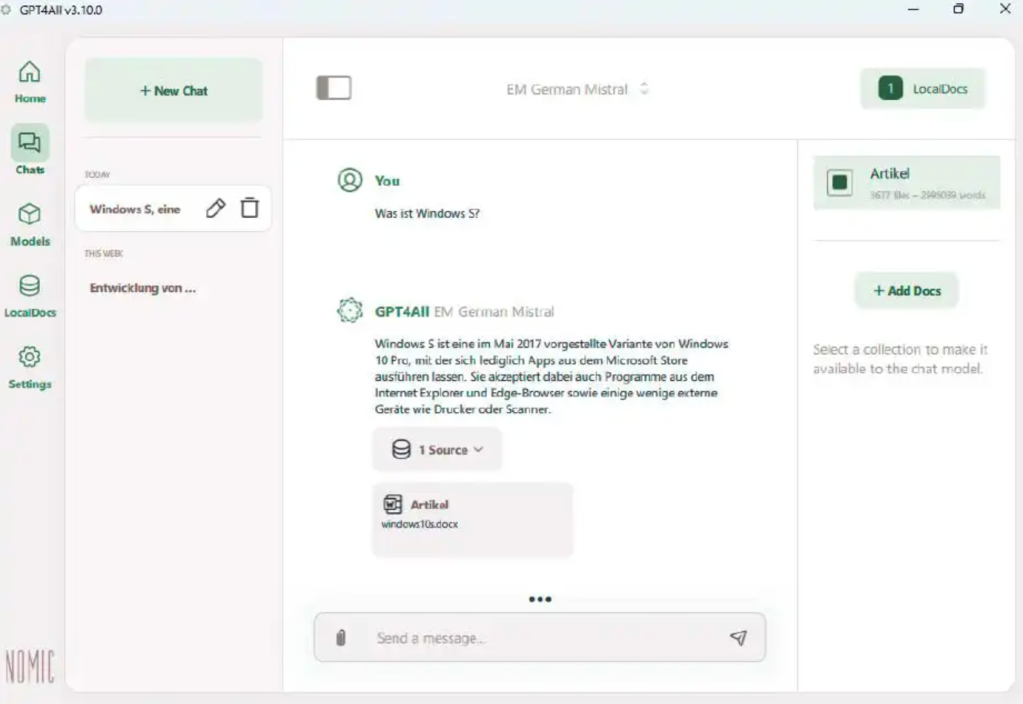Viewport: 1023px width, 704px height.
Task: Send message with paper plane icon
Action: coord(738,638)
